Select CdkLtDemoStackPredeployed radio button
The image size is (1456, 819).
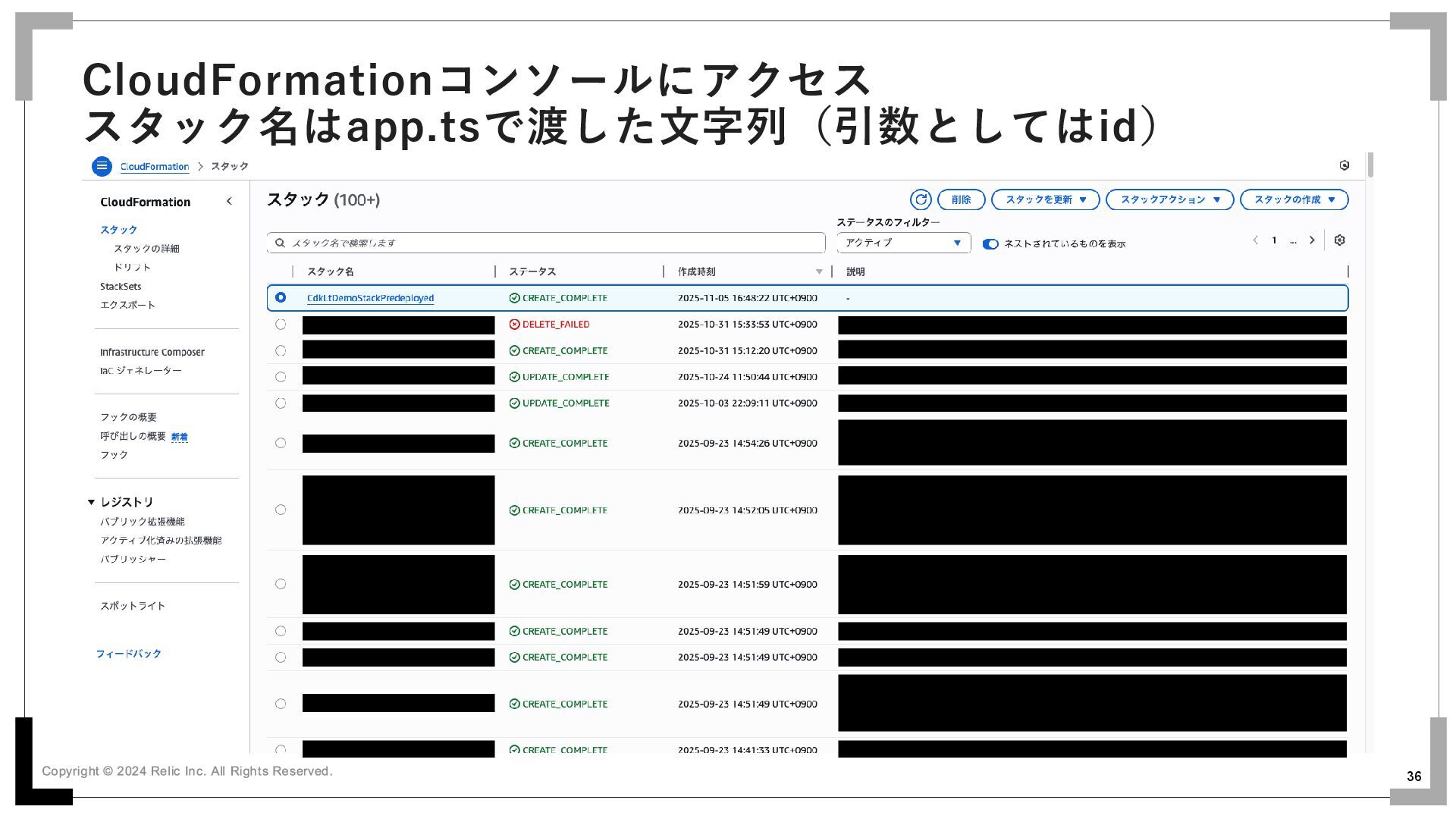pos(281,298)
